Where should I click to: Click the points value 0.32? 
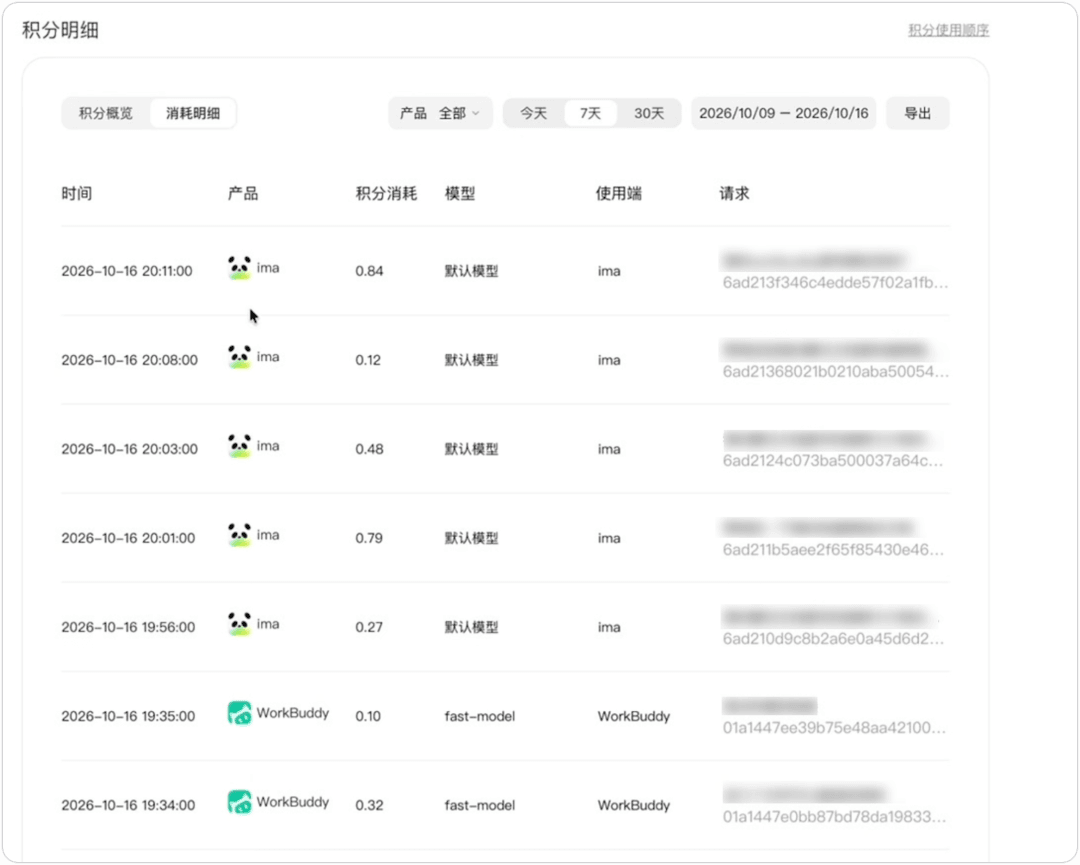(369, 805)
